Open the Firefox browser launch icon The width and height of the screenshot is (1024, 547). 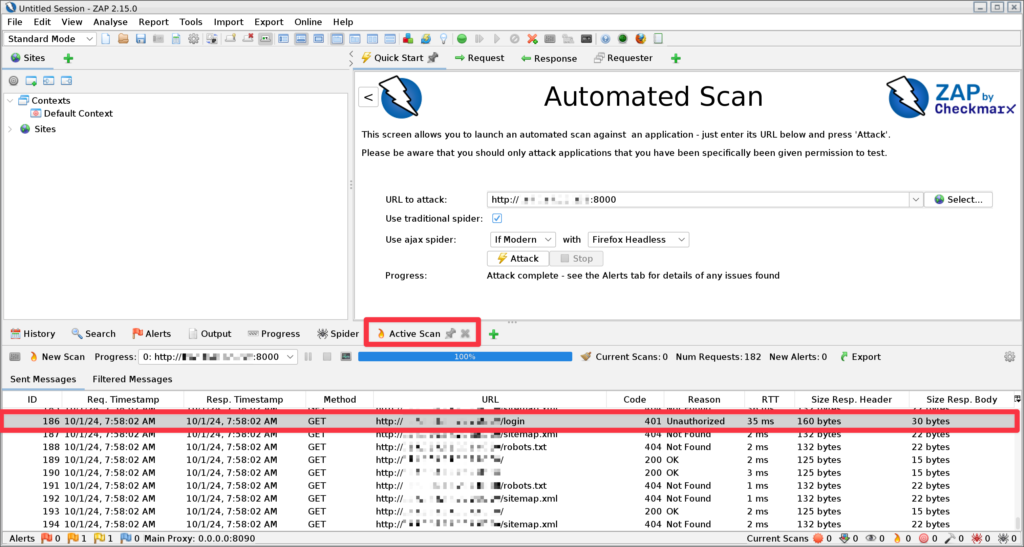click(x=641, y=39)
